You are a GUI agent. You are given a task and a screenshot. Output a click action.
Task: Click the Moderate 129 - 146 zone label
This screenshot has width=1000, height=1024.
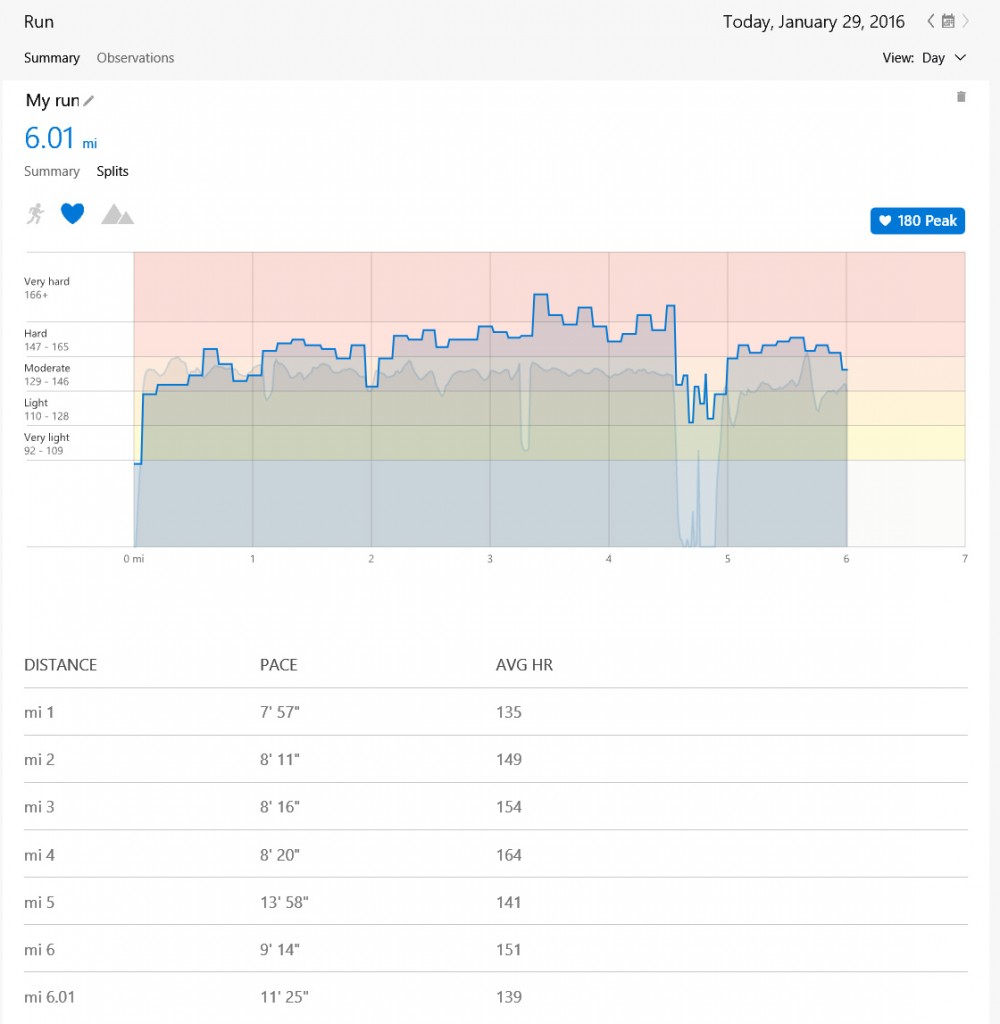[x=47, y=374]
